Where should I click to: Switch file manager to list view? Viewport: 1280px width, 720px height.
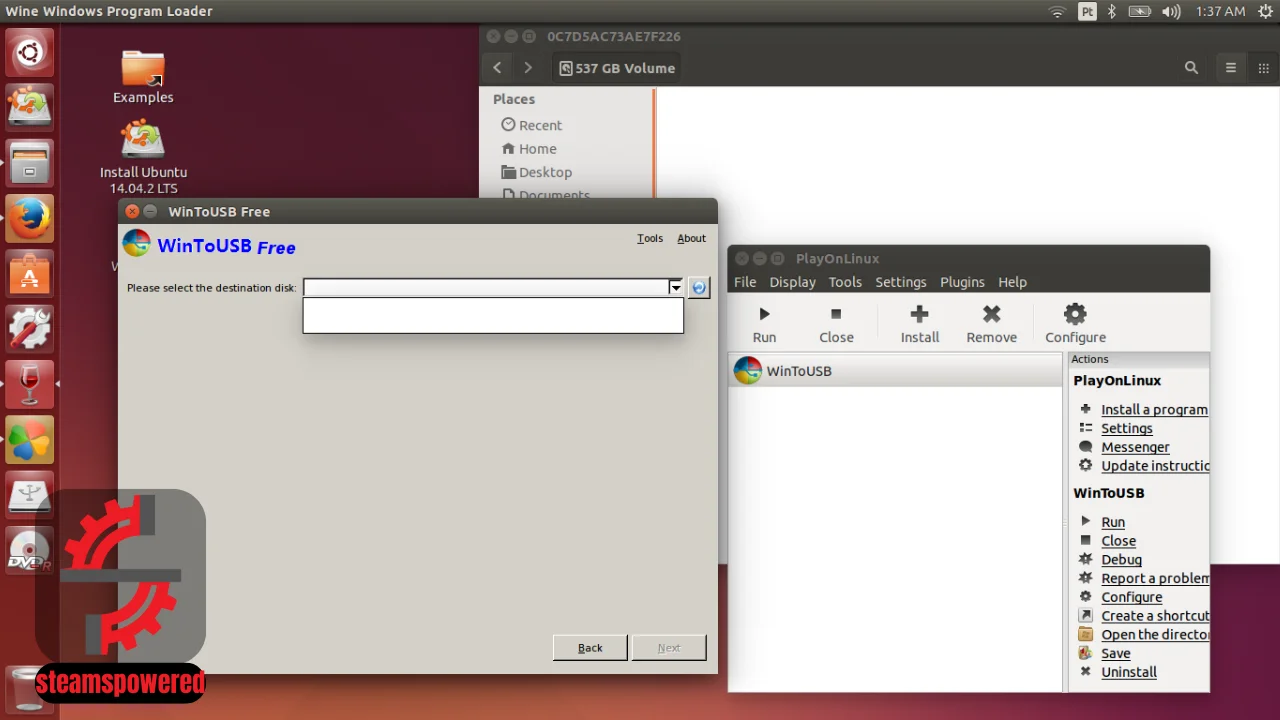coord(1231,68)
